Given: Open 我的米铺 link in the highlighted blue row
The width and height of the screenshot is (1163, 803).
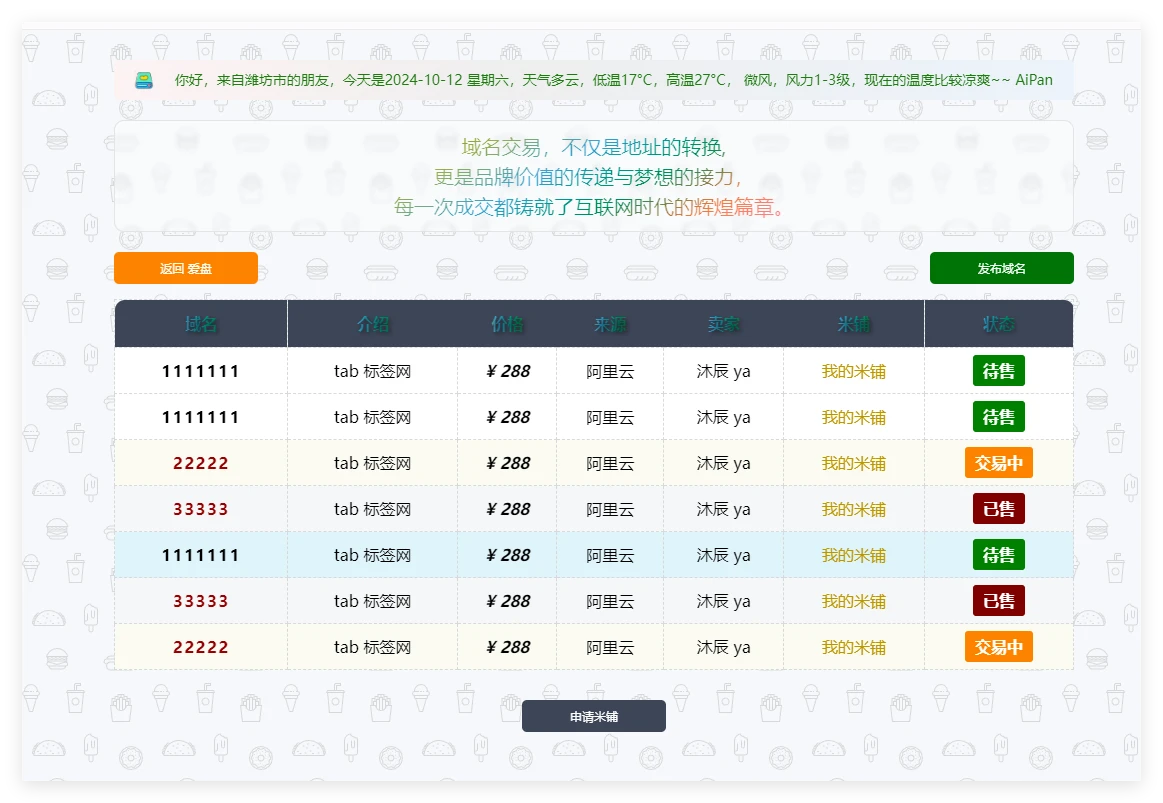Looking at the screenshot, I should point(853,555).
